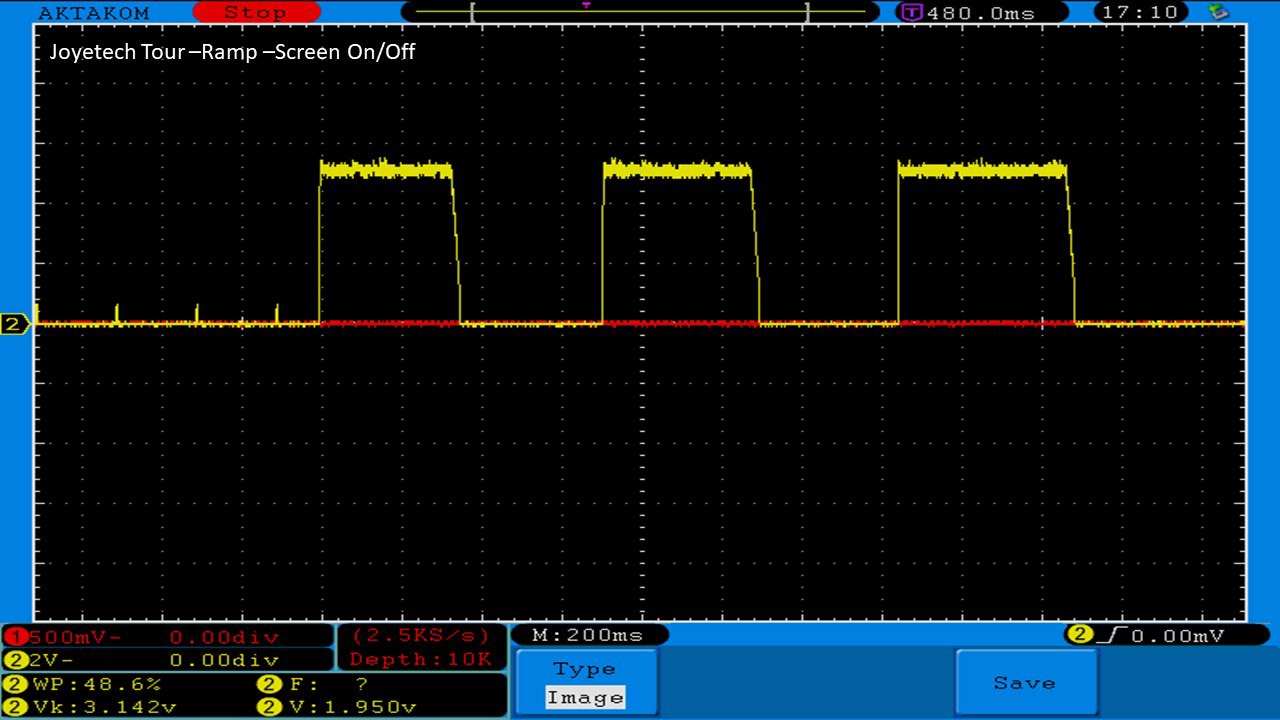Select the channel 2 yellow 2V badge
The height and width of the screenshot is (720, 1280).
click(x=14, y=660)
